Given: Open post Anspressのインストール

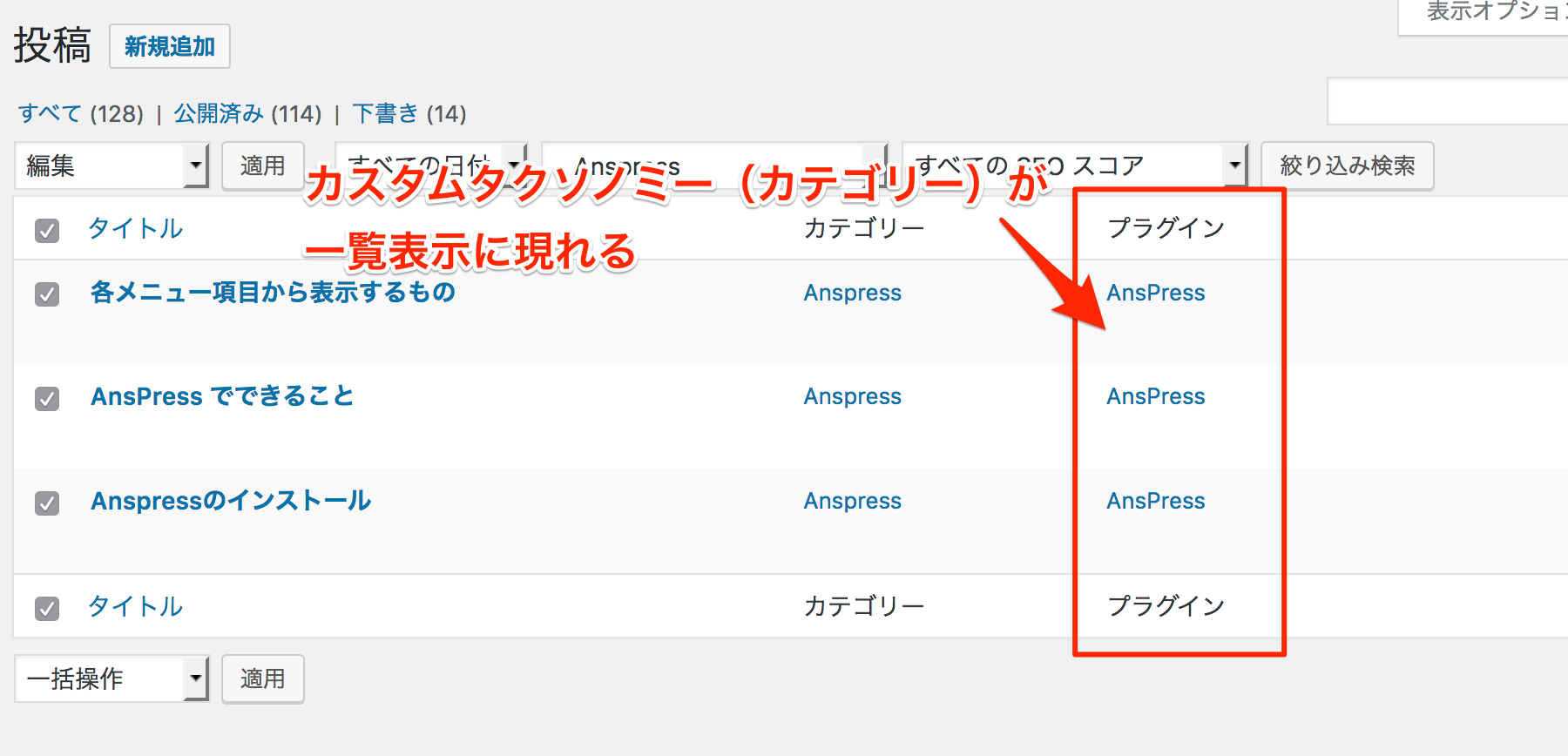Looking at the screenshot, I should coord(232,501).
